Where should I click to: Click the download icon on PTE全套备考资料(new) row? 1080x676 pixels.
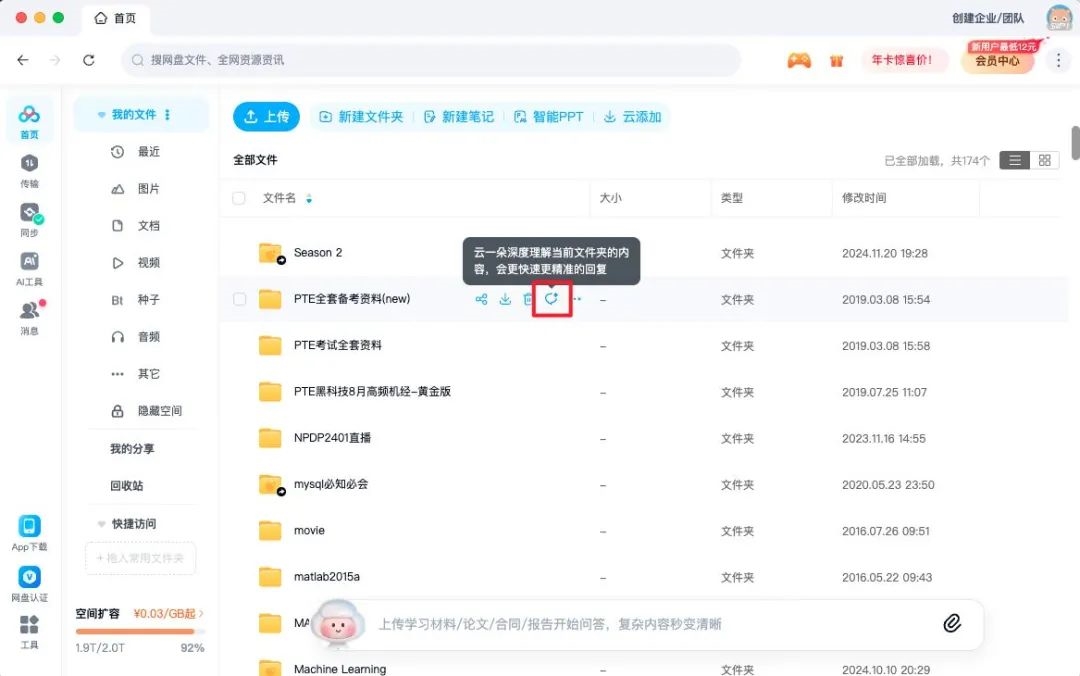pos(505,299)
